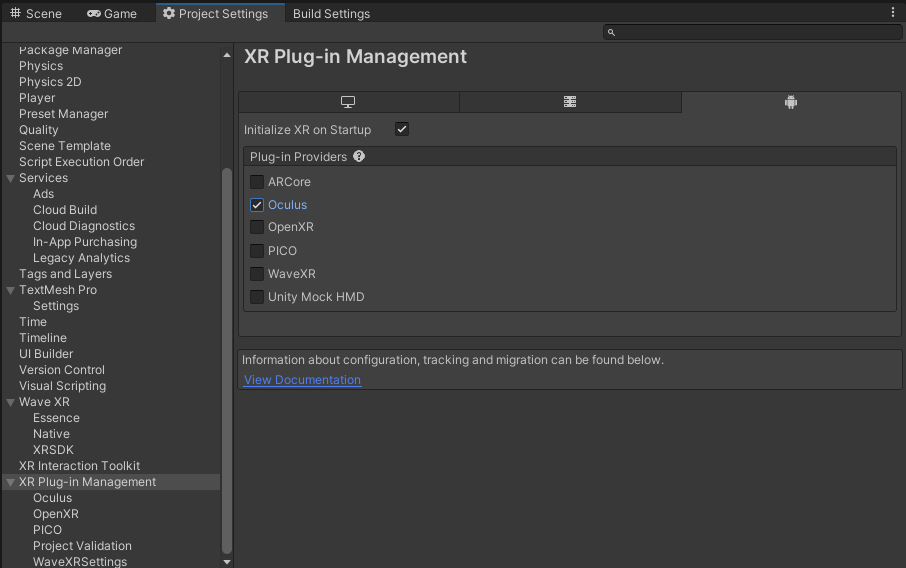The width and height of the screenshot is (906, 568).
Task: Switch to the Scene tab
Action: pos(36,13)
